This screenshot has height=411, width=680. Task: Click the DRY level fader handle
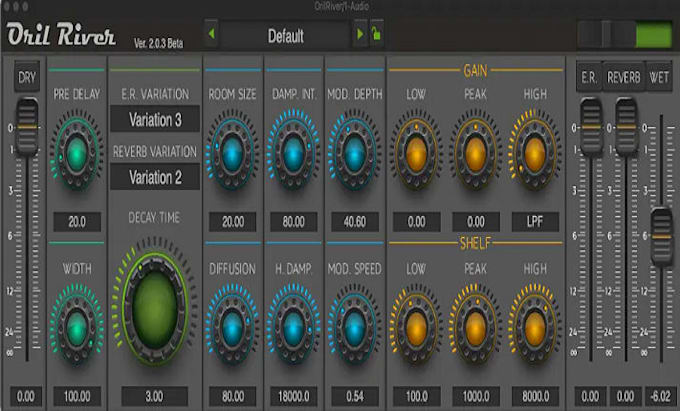click(27, 127)
